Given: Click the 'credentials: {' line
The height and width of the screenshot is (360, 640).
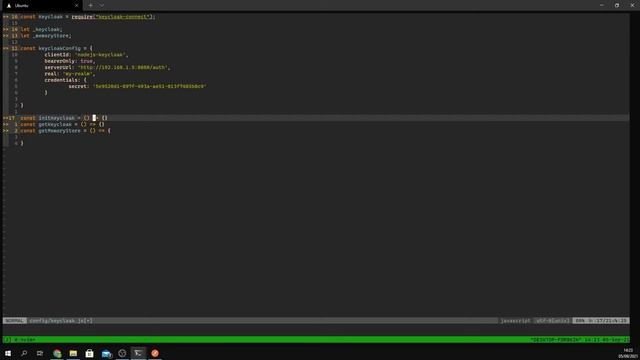Looking at the screenshot, I should click(x=65, y=80).
